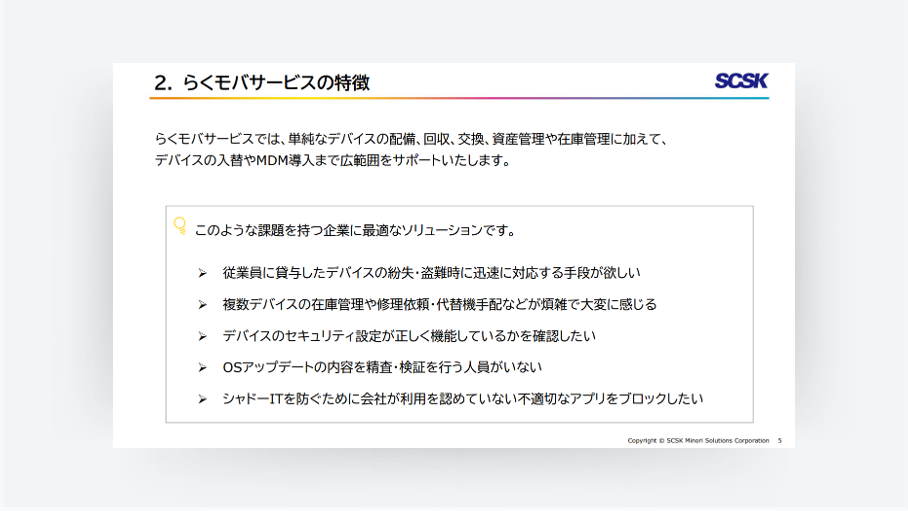Viewport: 908px width, 511px height.
Task: Click the slide title "2. らくモバサービスの特徴"
Action: point(262,83)
